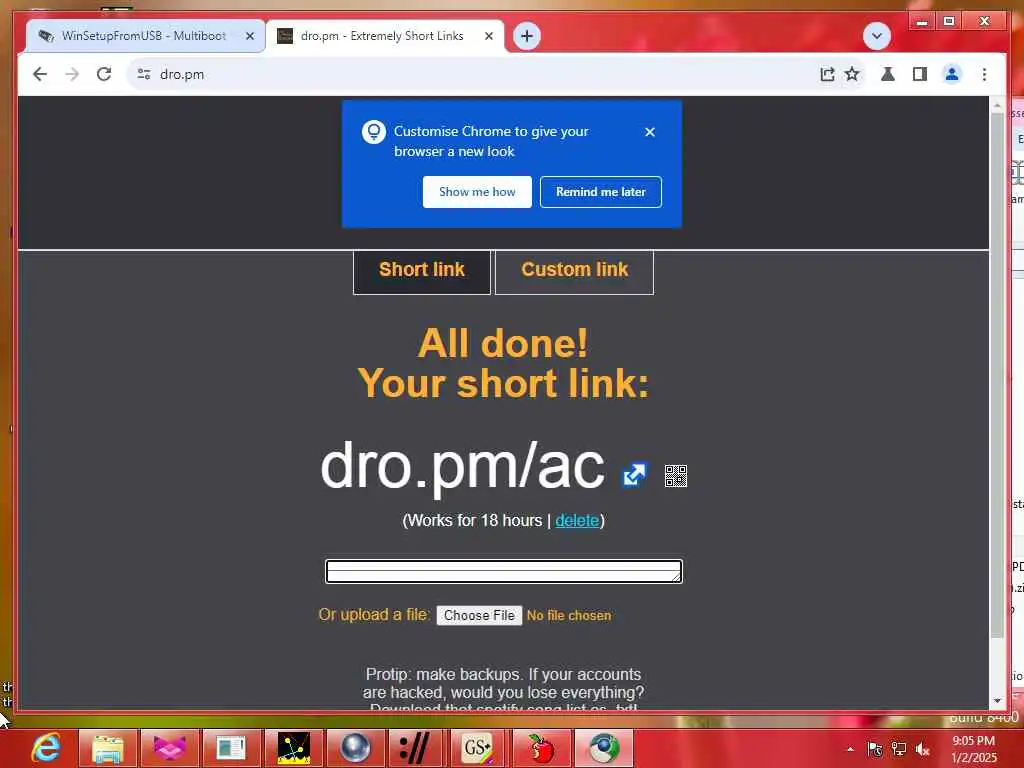Open the pink cat app on taskbar
The width and height of the screenshot is (1024, 768).
click(169, 748)
